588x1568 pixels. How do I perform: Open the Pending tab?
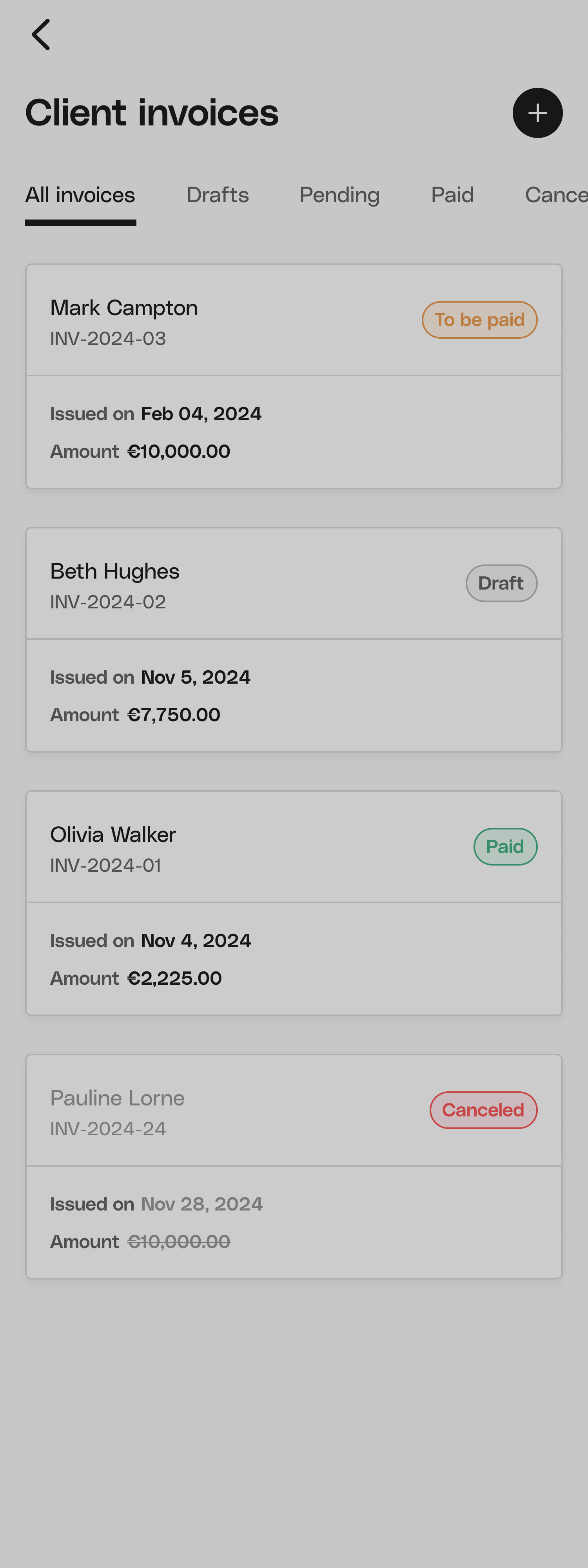point(339,195)
